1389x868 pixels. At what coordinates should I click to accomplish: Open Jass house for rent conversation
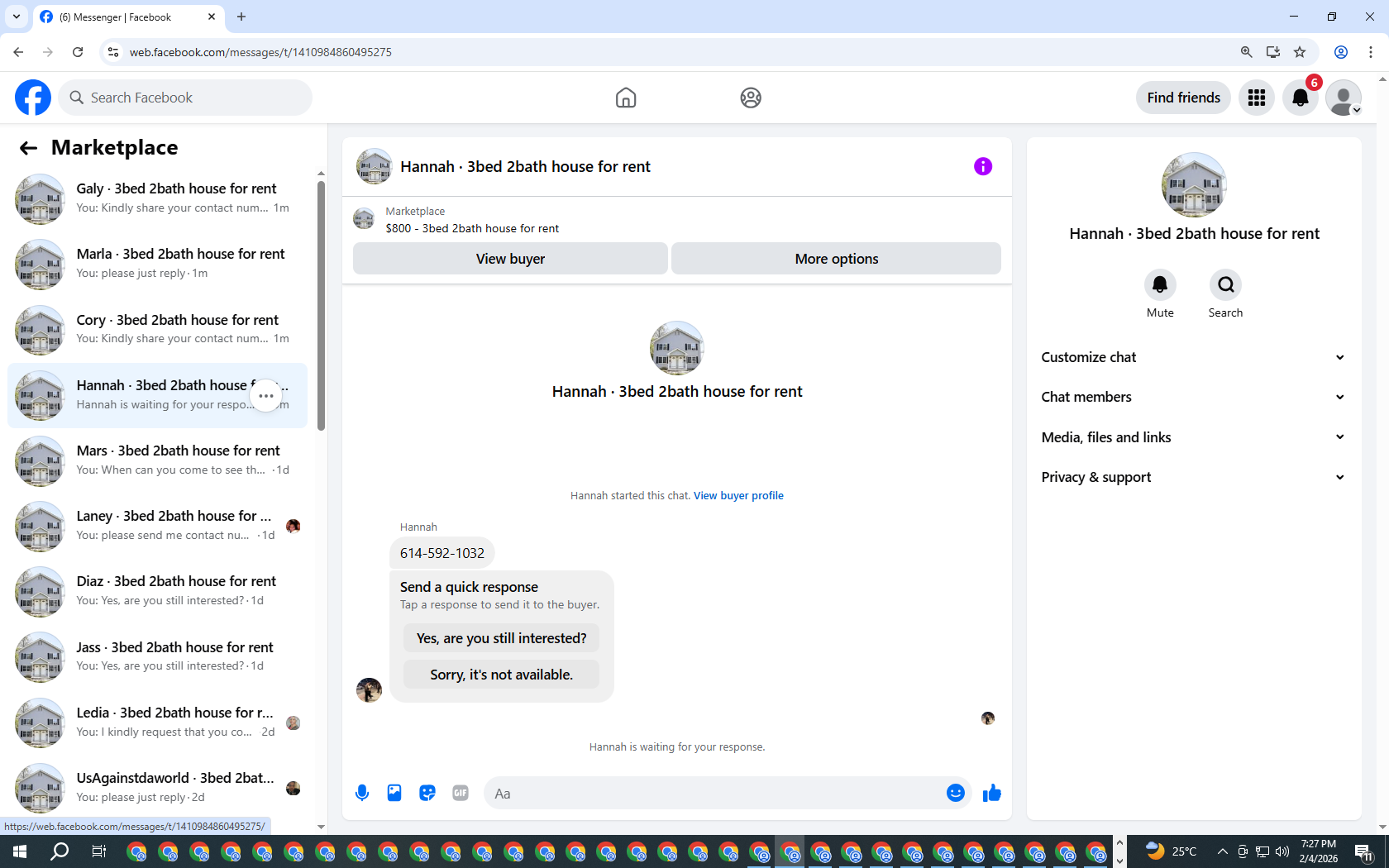(x=157, y=657)
